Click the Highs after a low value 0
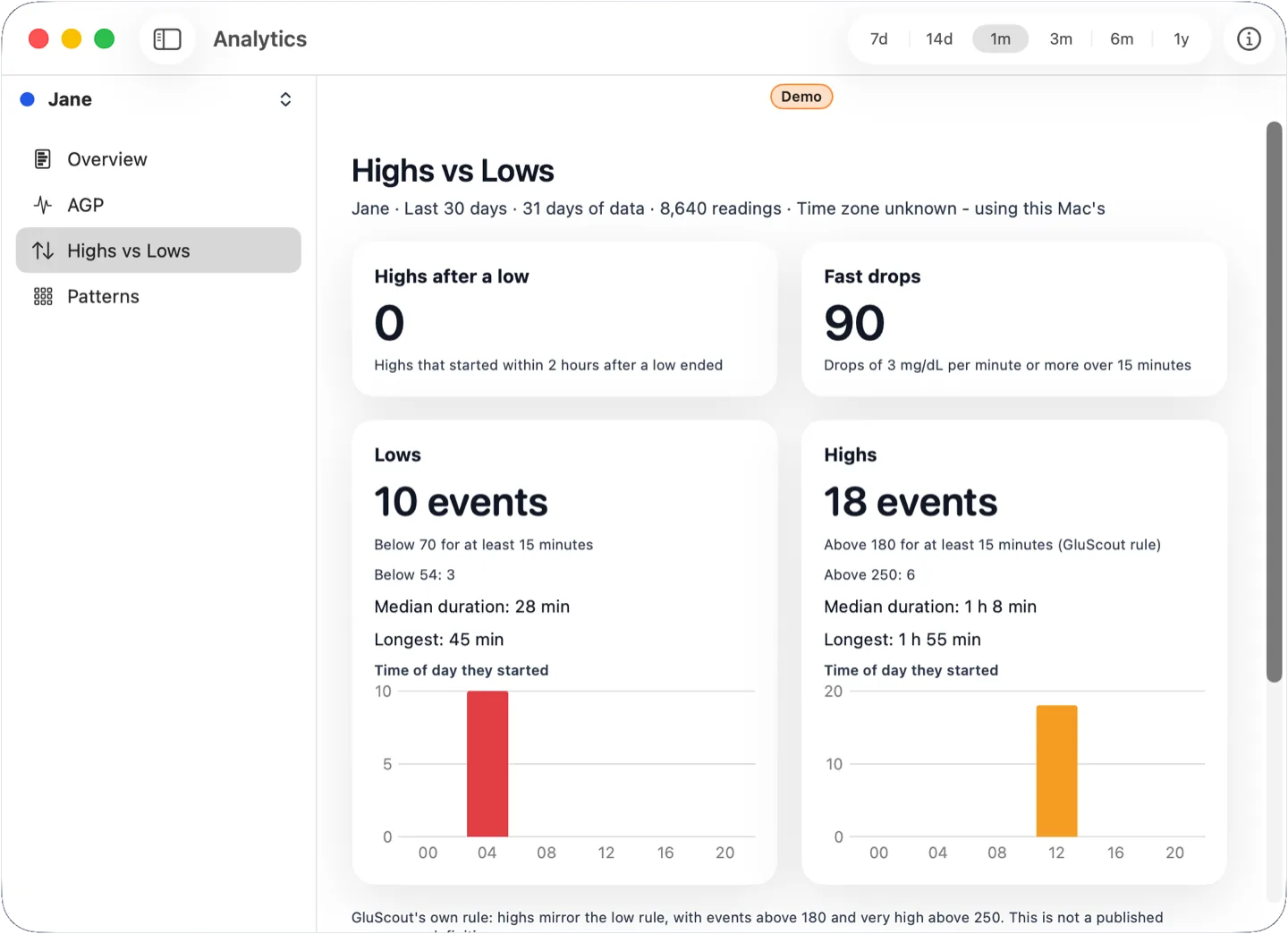Image resolution: width=1288 pixels, height=934 pixels. click(x=389, y=323)
